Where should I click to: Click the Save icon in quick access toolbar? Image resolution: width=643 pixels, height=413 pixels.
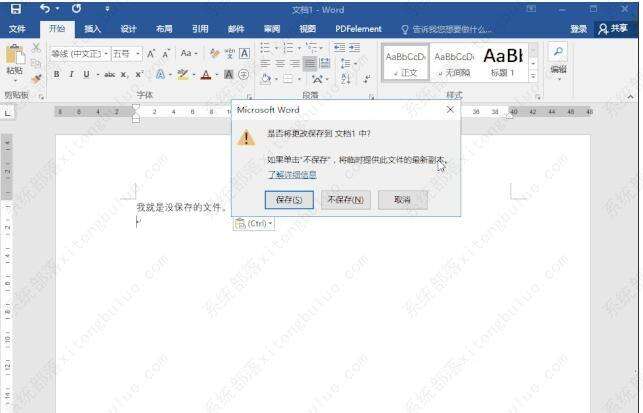[16, 9]
